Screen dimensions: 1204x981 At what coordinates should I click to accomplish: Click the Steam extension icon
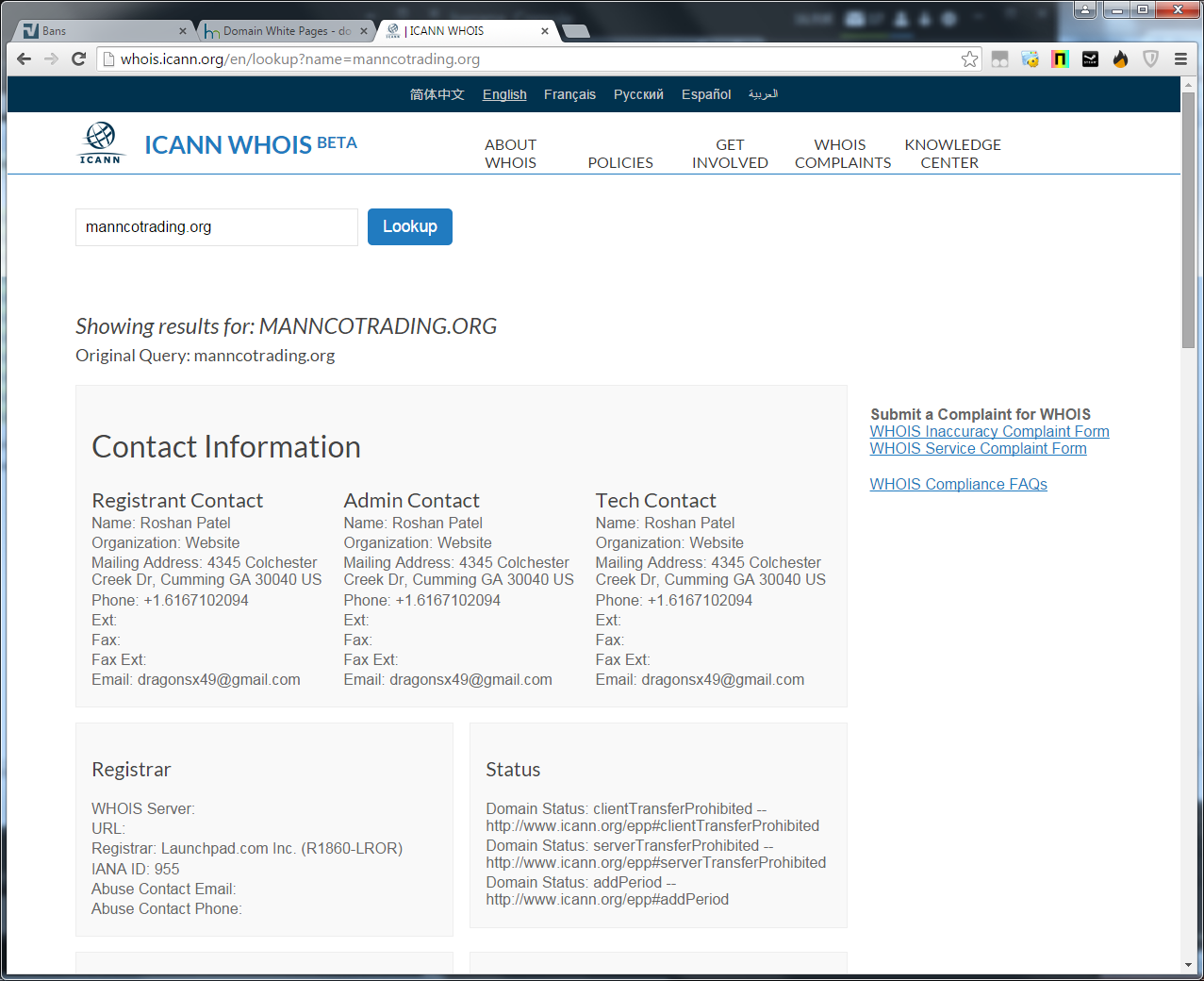click(x=1090, y=59)
